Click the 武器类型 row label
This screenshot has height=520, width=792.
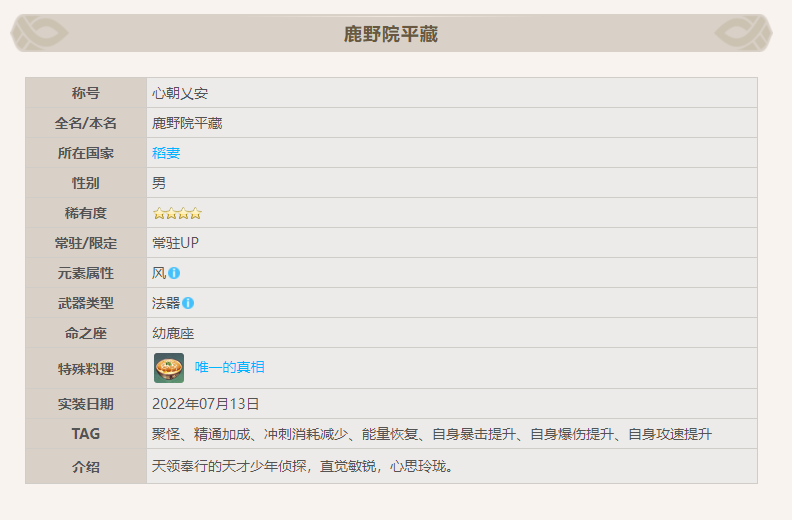(x=86, y=303)
